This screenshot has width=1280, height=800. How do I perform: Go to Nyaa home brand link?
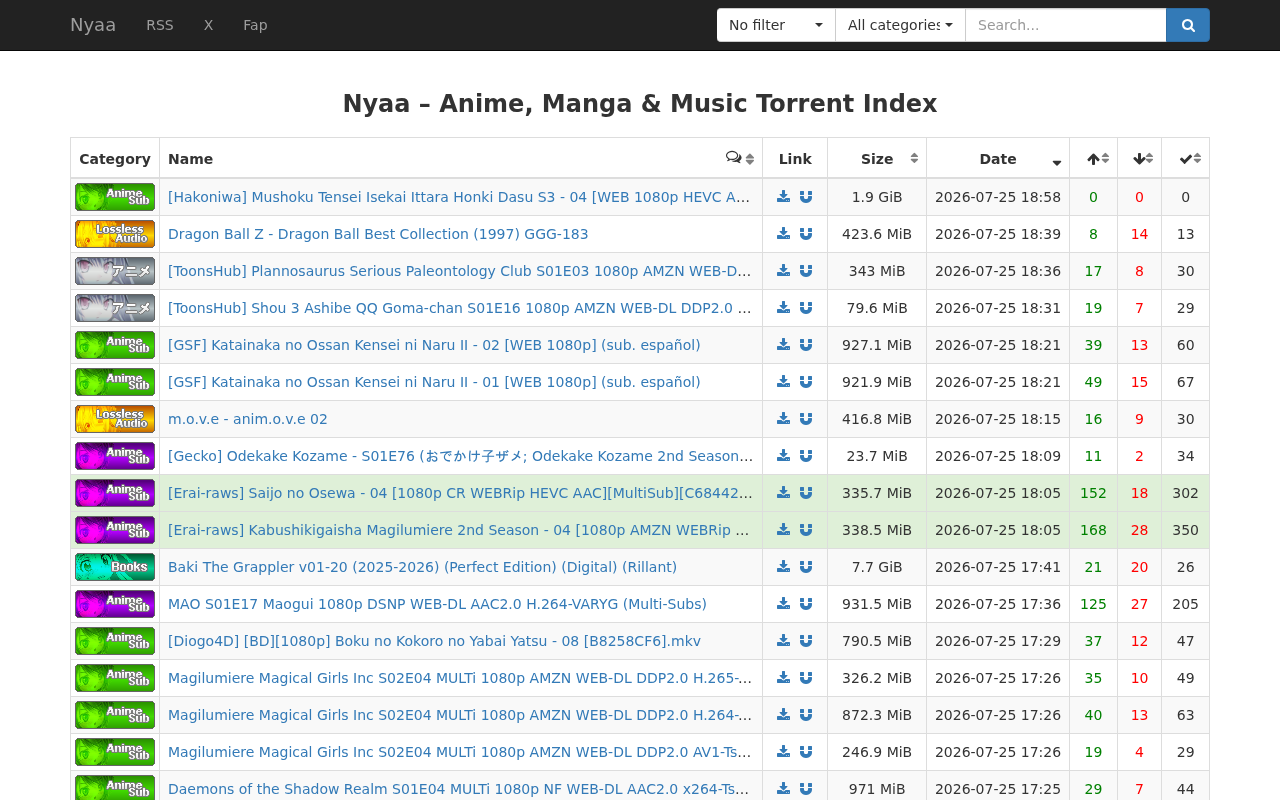click(x=93, y=25)
